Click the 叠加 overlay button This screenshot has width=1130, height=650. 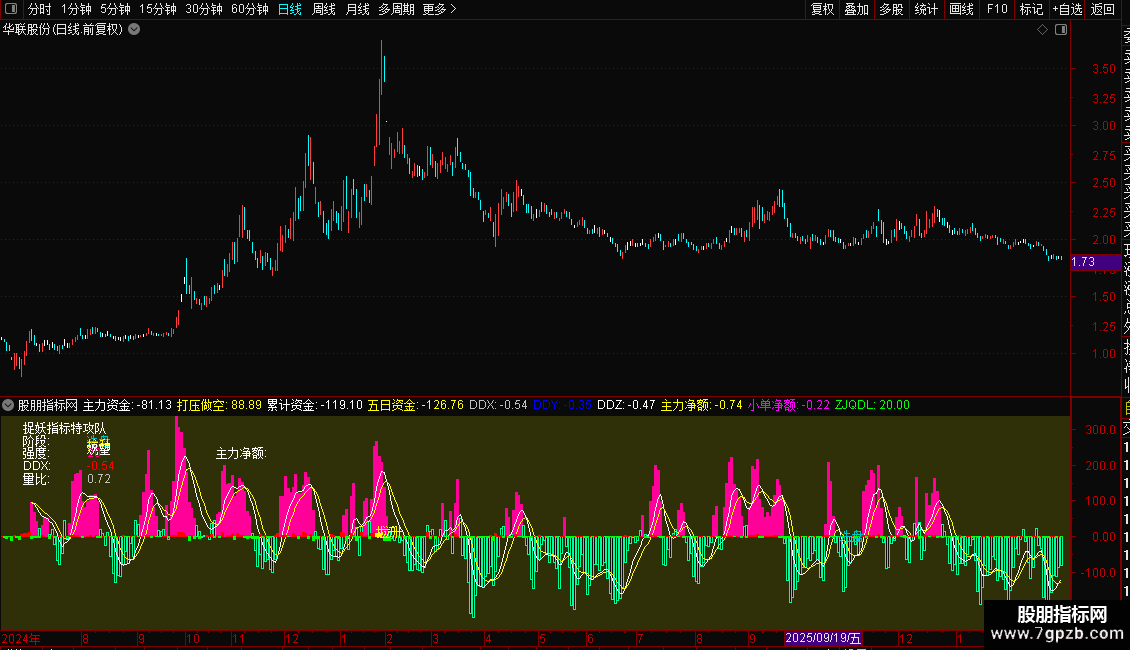pos(857,9)
